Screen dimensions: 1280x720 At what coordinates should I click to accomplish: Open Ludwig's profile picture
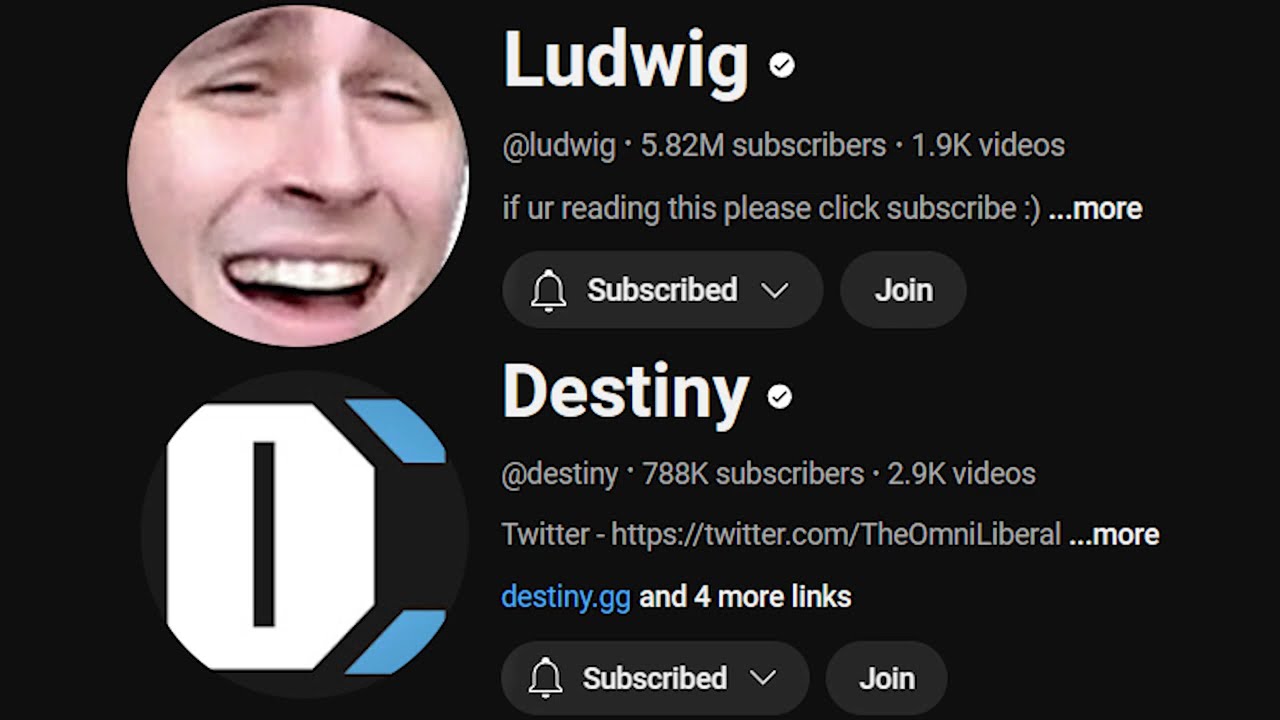(x=298, y=176)
